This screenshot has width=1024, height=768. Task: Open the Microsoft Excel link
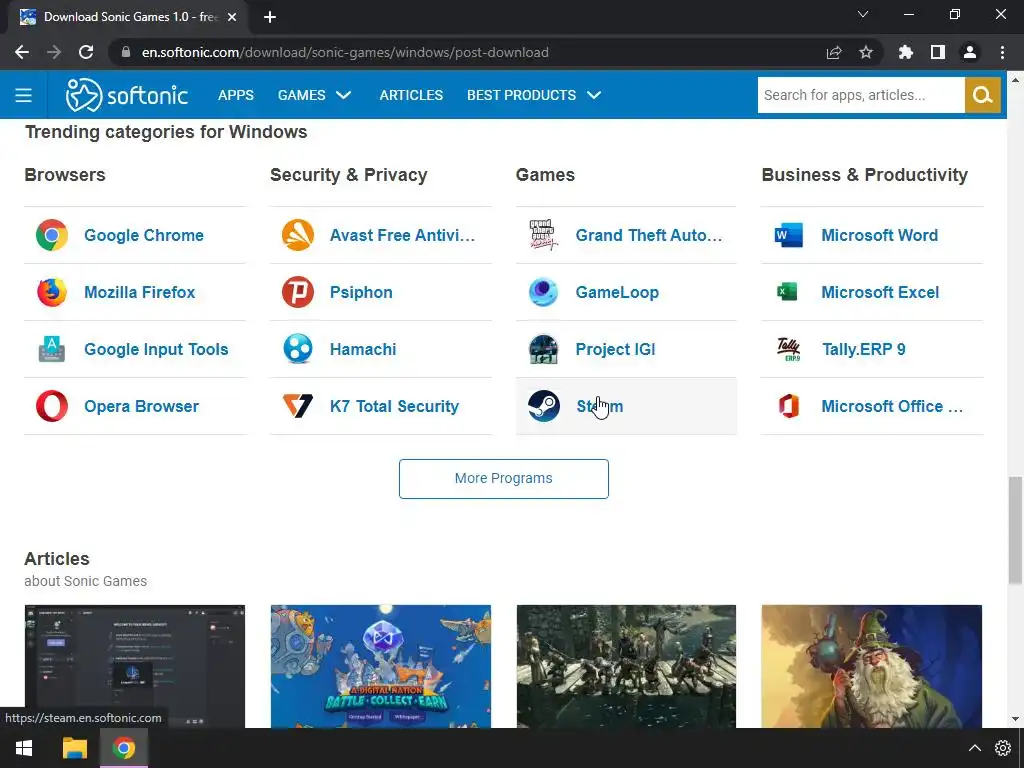click(880, 292)
